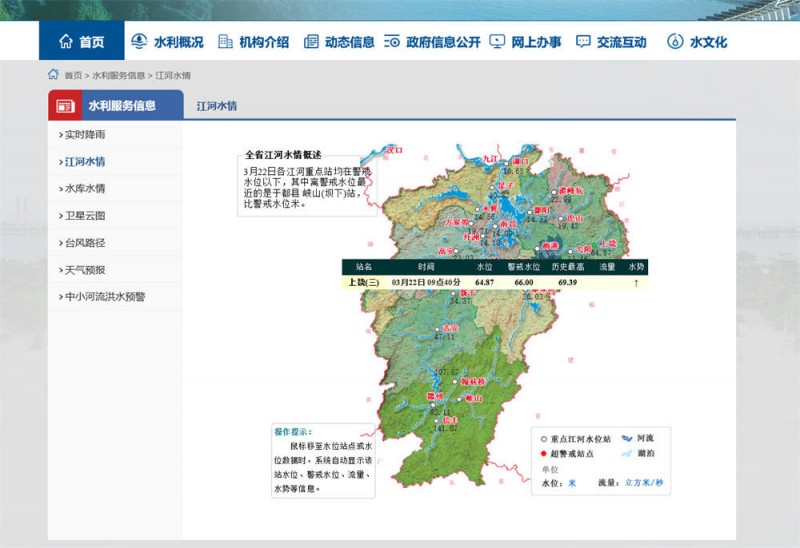Click the home icon in 首页 nav button

[x=66, y=41]
